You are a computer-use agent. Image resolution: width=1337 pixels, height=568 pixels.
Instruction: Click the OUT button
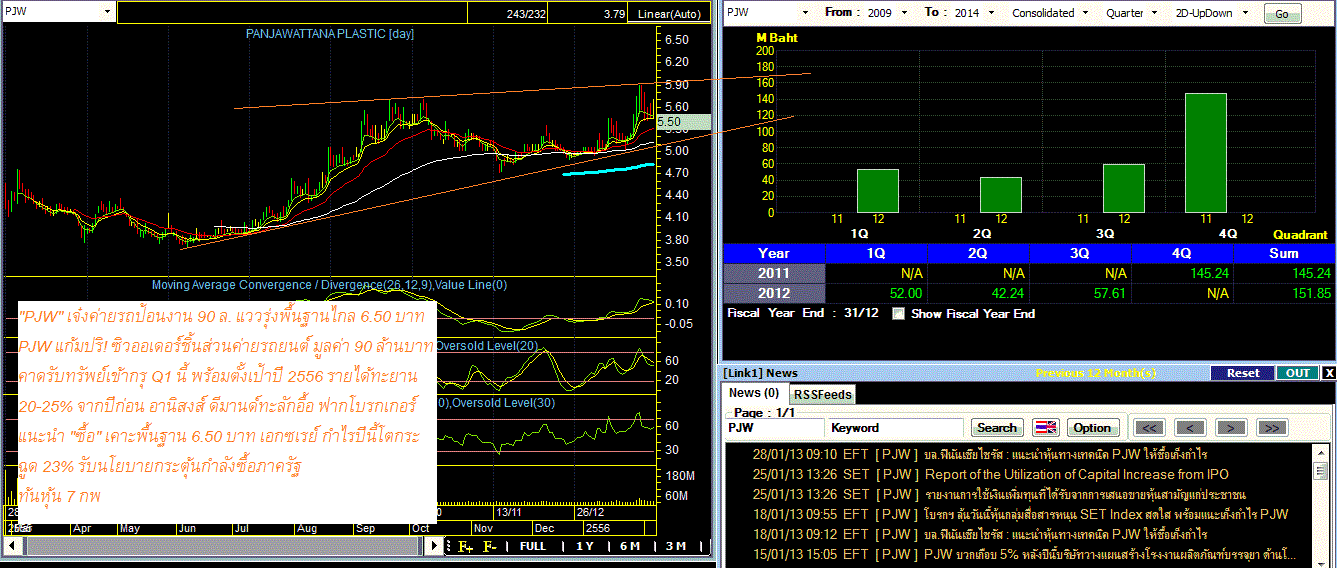[1297, 373]
